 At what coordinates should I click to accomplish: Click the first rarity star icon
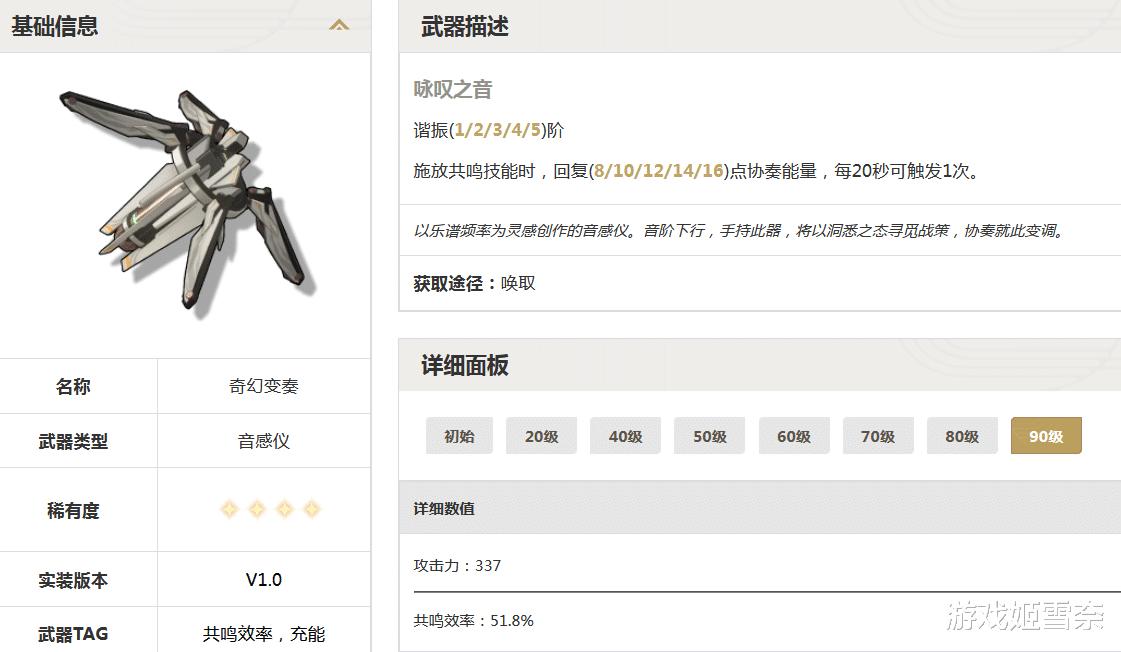(229, 509)
